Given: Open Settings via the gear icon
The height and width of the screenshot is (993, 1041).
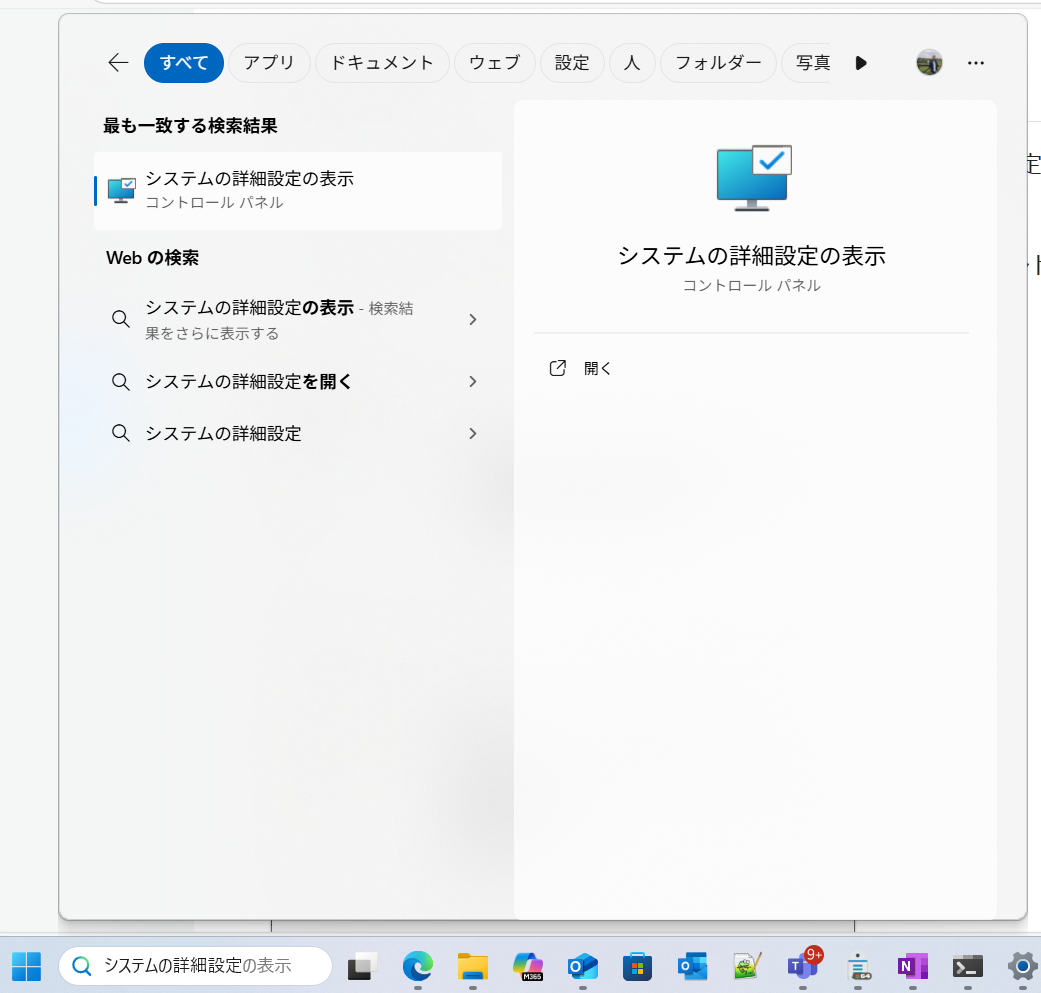Looking at the screenshot, I should 1021,966.
